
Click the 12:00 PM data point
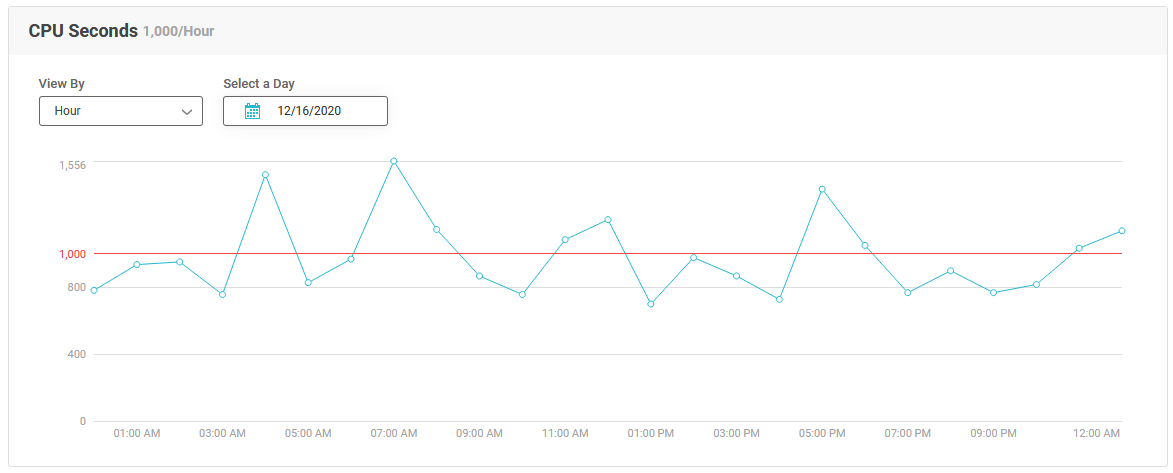(x=608, y=219)
